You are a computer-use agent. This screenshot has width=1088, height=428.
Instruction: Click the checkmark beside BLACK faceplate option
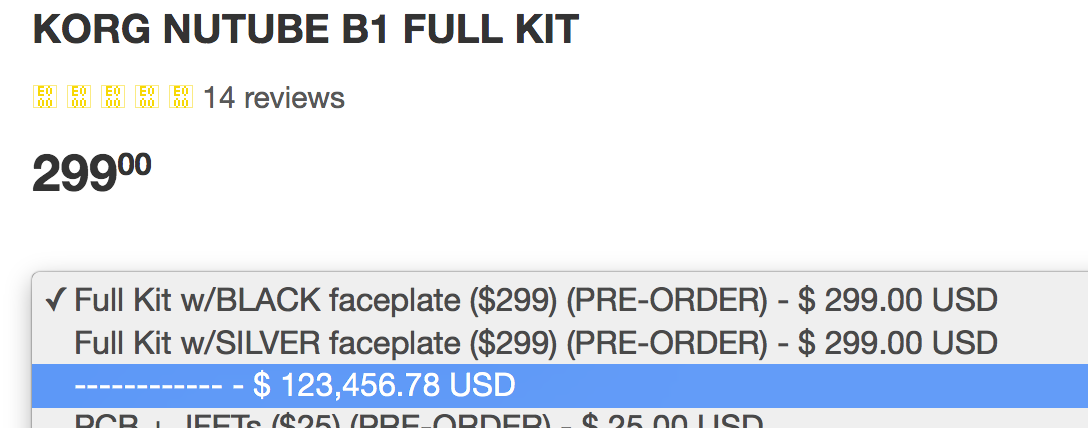(x=55, y=299)
